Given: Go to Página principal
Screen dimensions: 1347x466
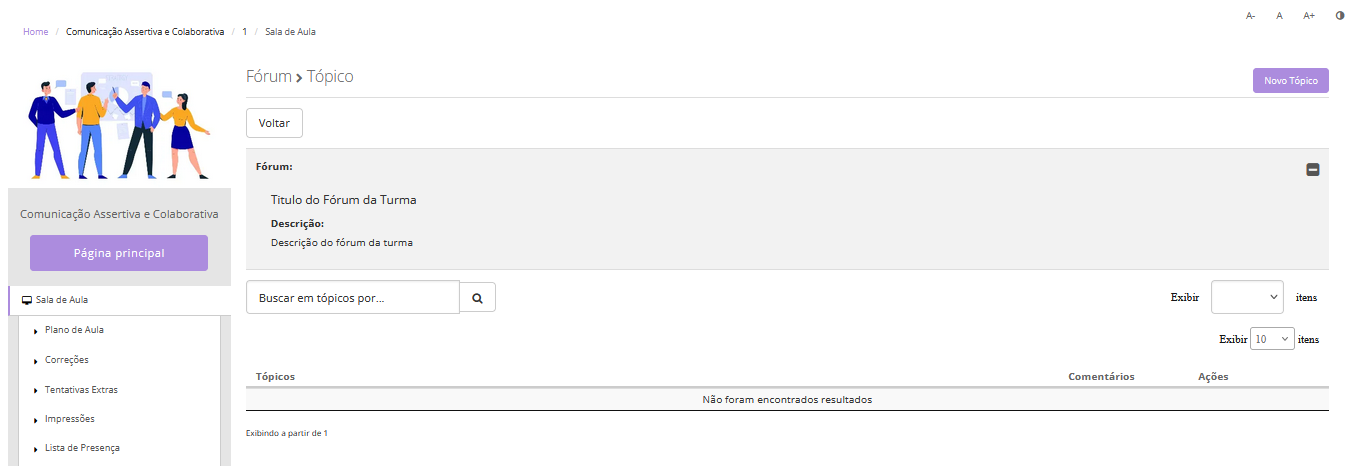Looking at the screenshot, I should (119, 253).
